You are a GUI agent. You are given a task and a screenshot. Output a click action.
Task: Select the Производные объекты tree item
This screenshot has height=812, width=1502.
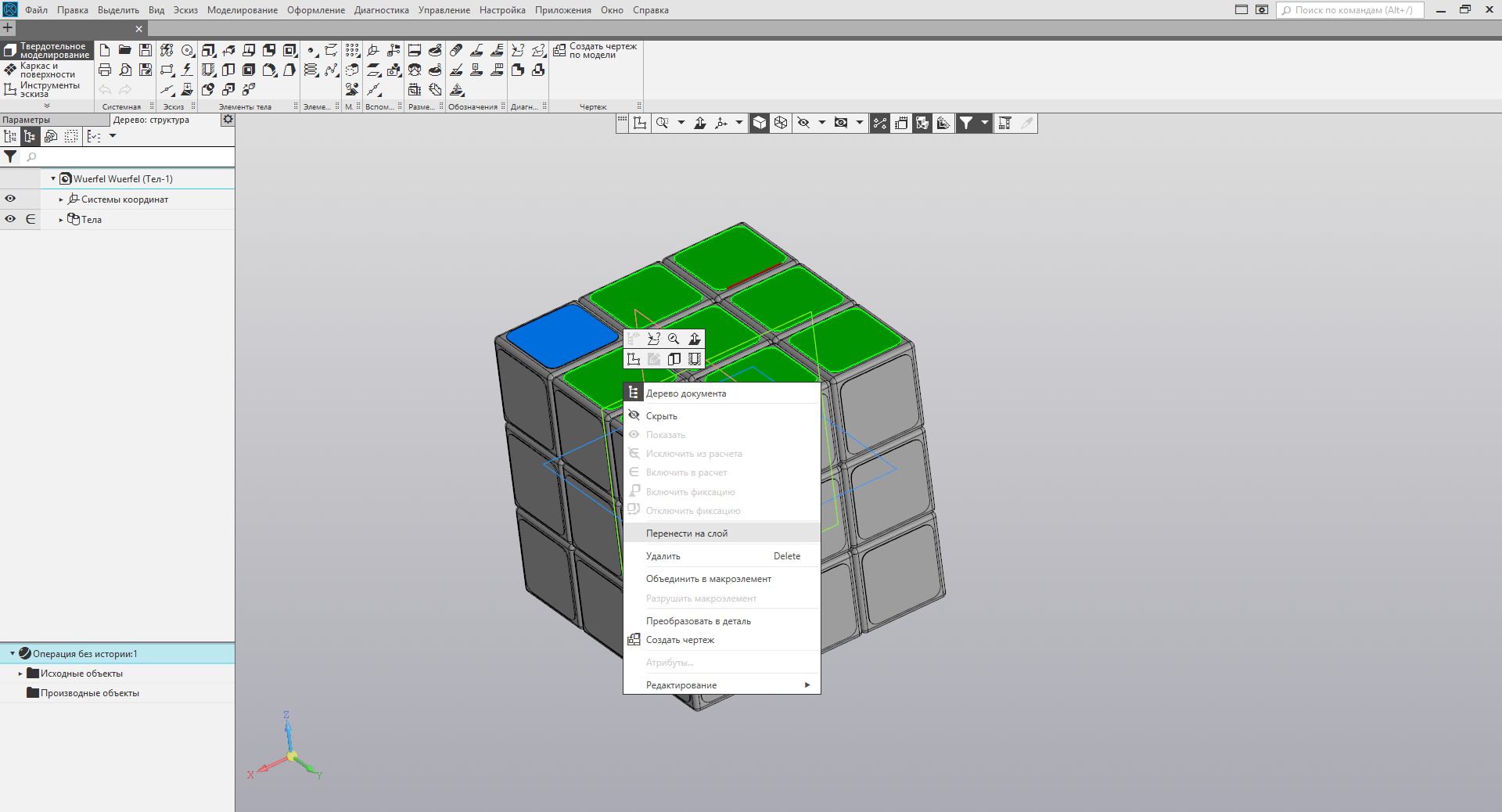click(x=90, y=693)
